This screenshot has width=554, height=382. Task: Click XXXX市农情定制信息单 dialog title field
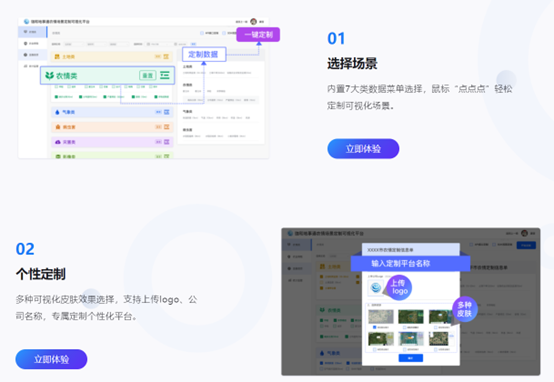pyautogui.click(x=411, y=249)
